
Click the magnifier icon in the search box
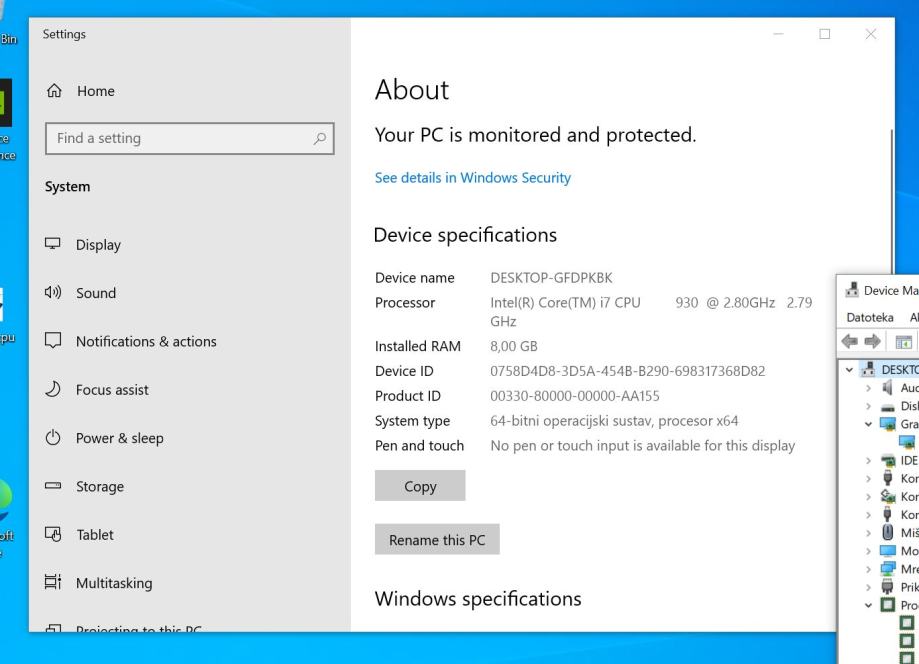click(x=318, y=139)
